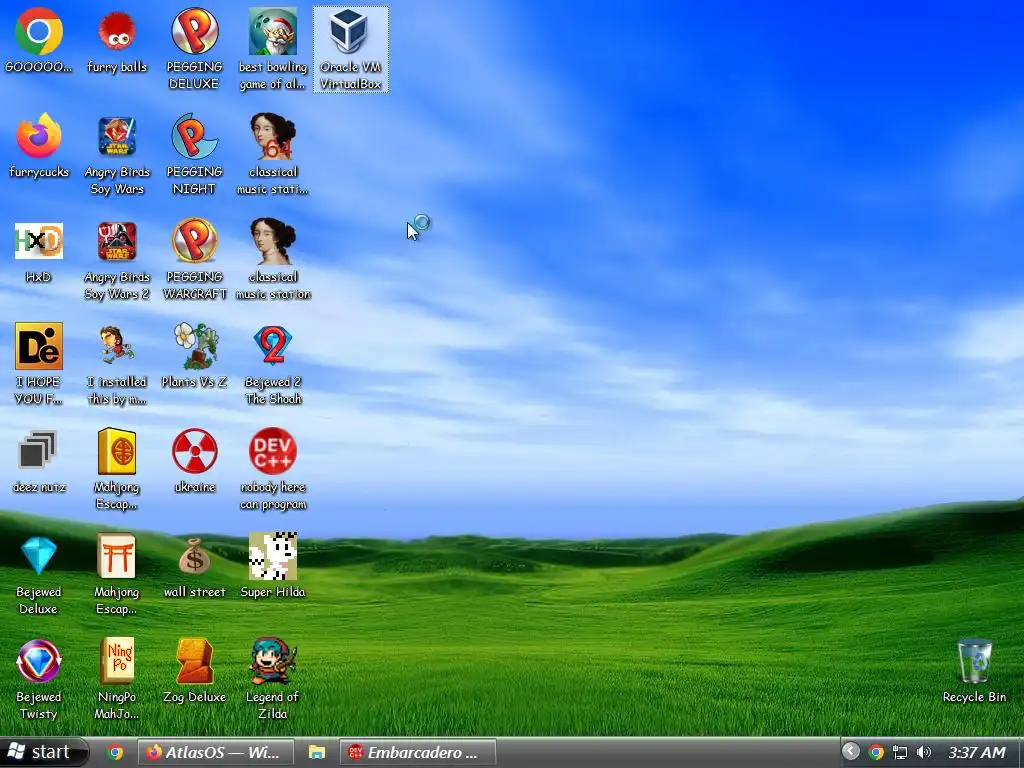This screenshot has height=768, width=1024.
Task: Launch the furry balls game icon
Action: [117, 31]
